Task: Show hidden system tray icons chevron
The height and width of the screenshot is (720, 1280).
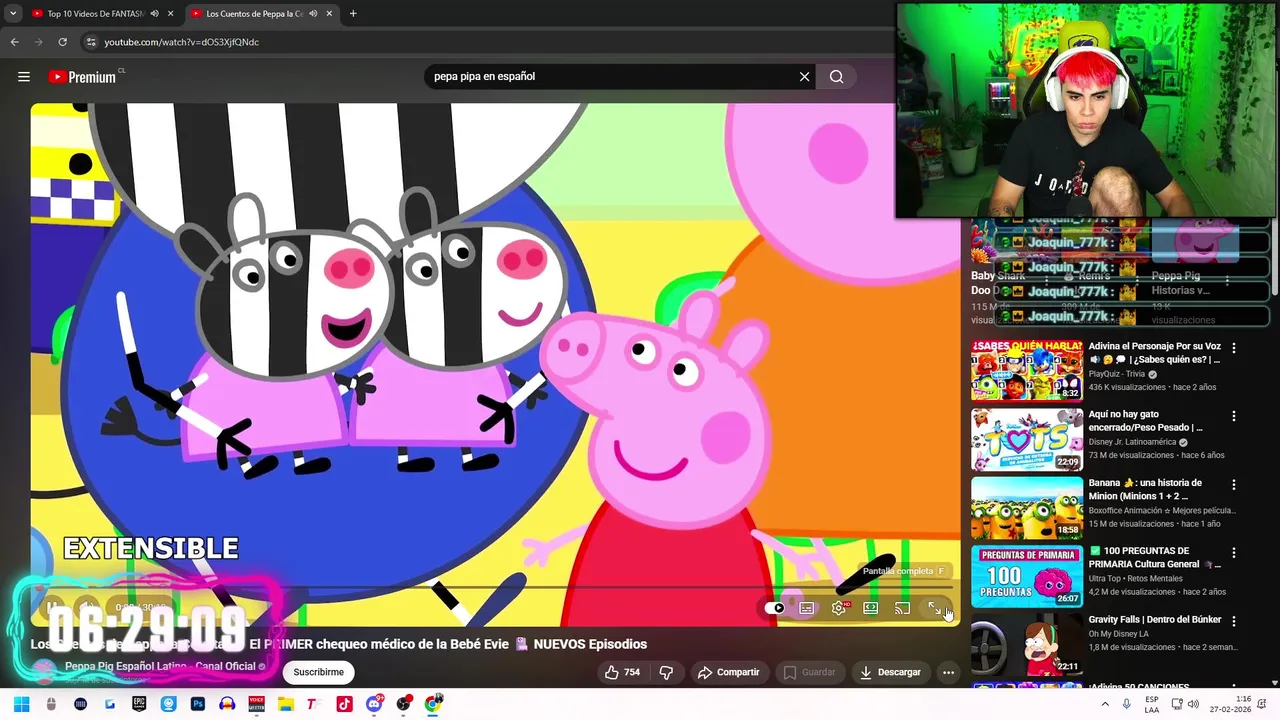Action: coord(1105,704)
